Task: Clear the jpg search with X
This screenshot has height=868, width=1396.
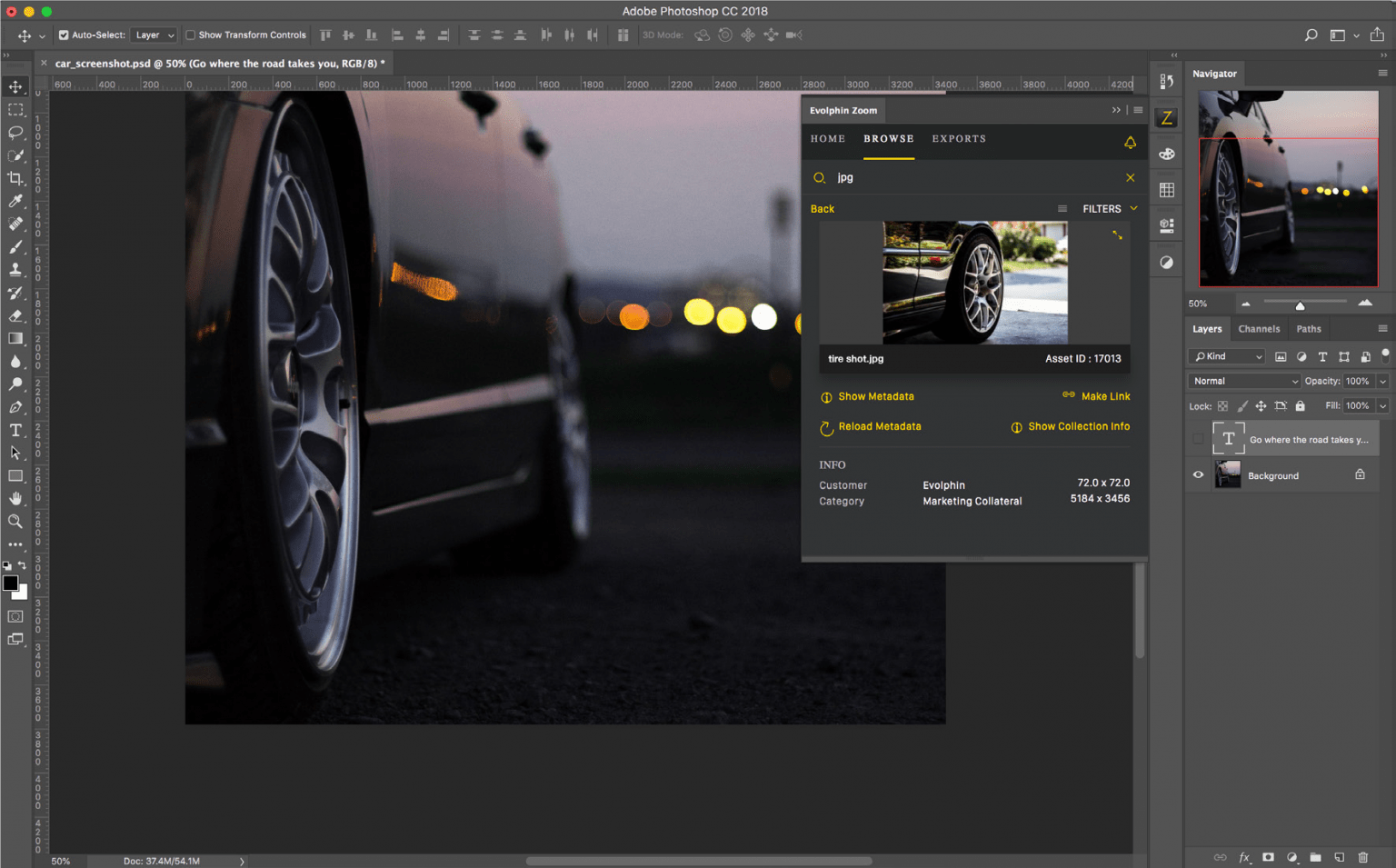Action: 1130,178
